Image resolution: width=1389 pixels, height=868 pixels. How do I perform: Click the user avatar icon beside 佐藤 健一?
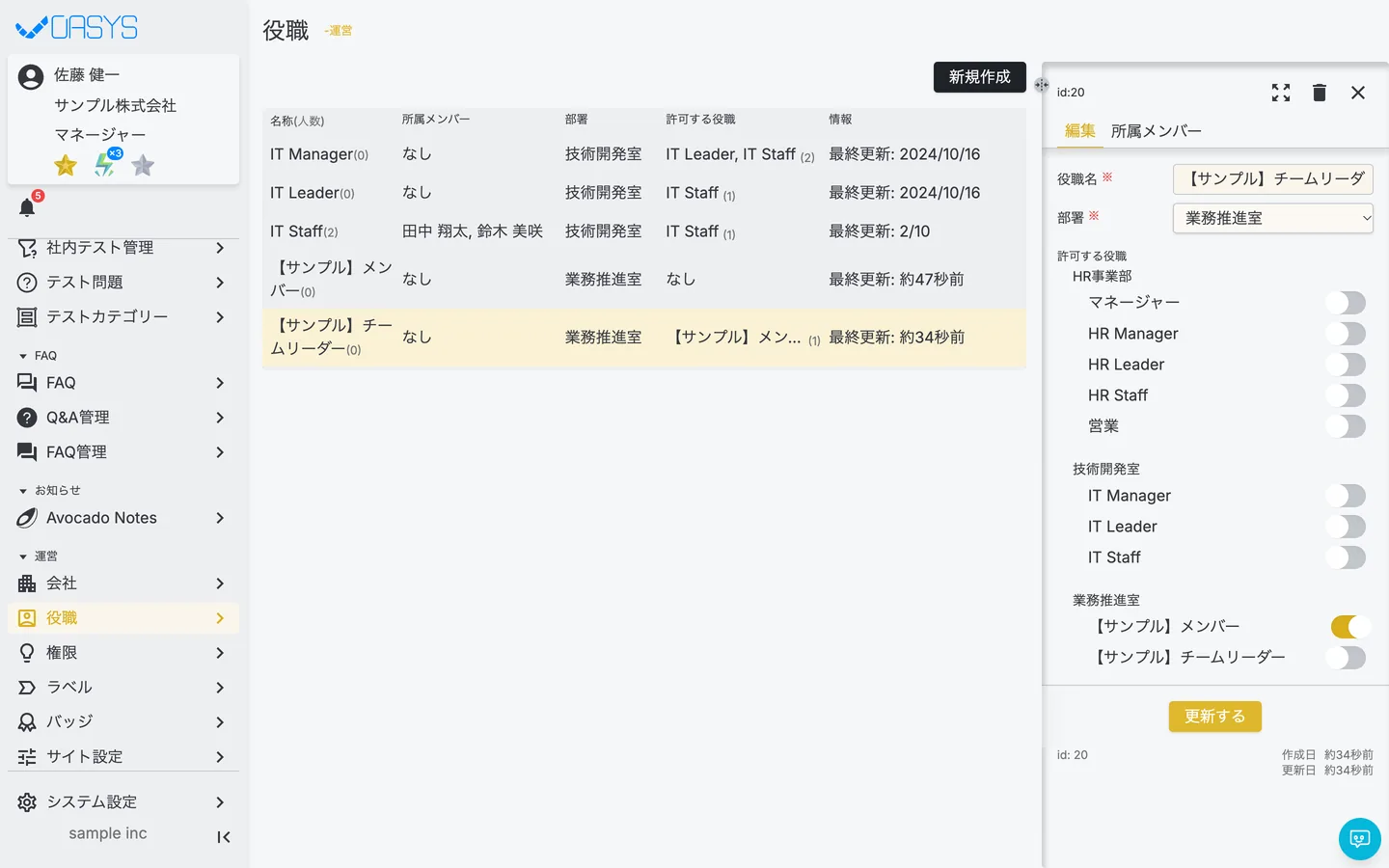tap(31, 77)
